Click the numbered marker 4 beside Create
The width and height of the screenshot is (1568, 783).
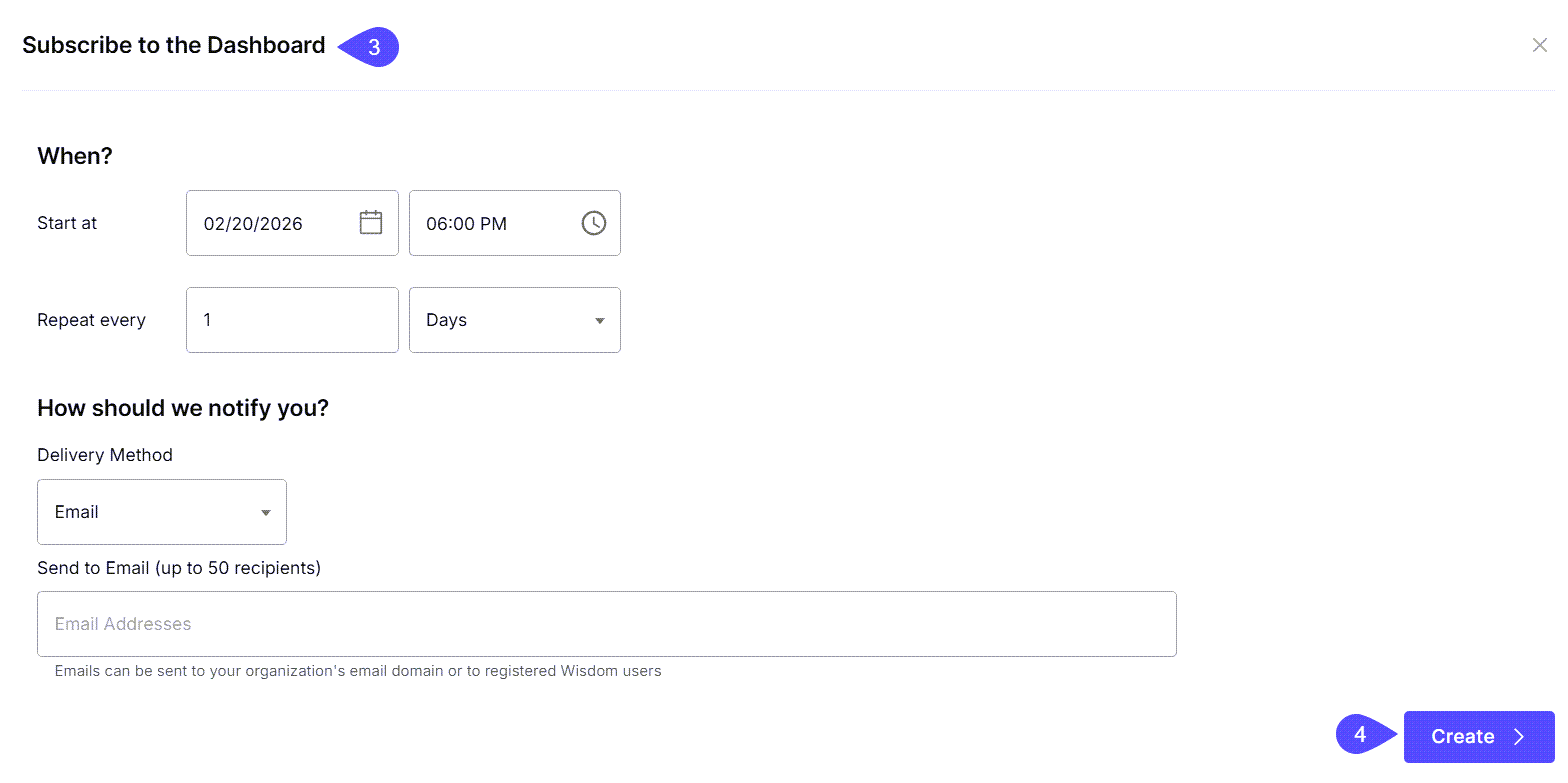click(x=1361, y=734)
